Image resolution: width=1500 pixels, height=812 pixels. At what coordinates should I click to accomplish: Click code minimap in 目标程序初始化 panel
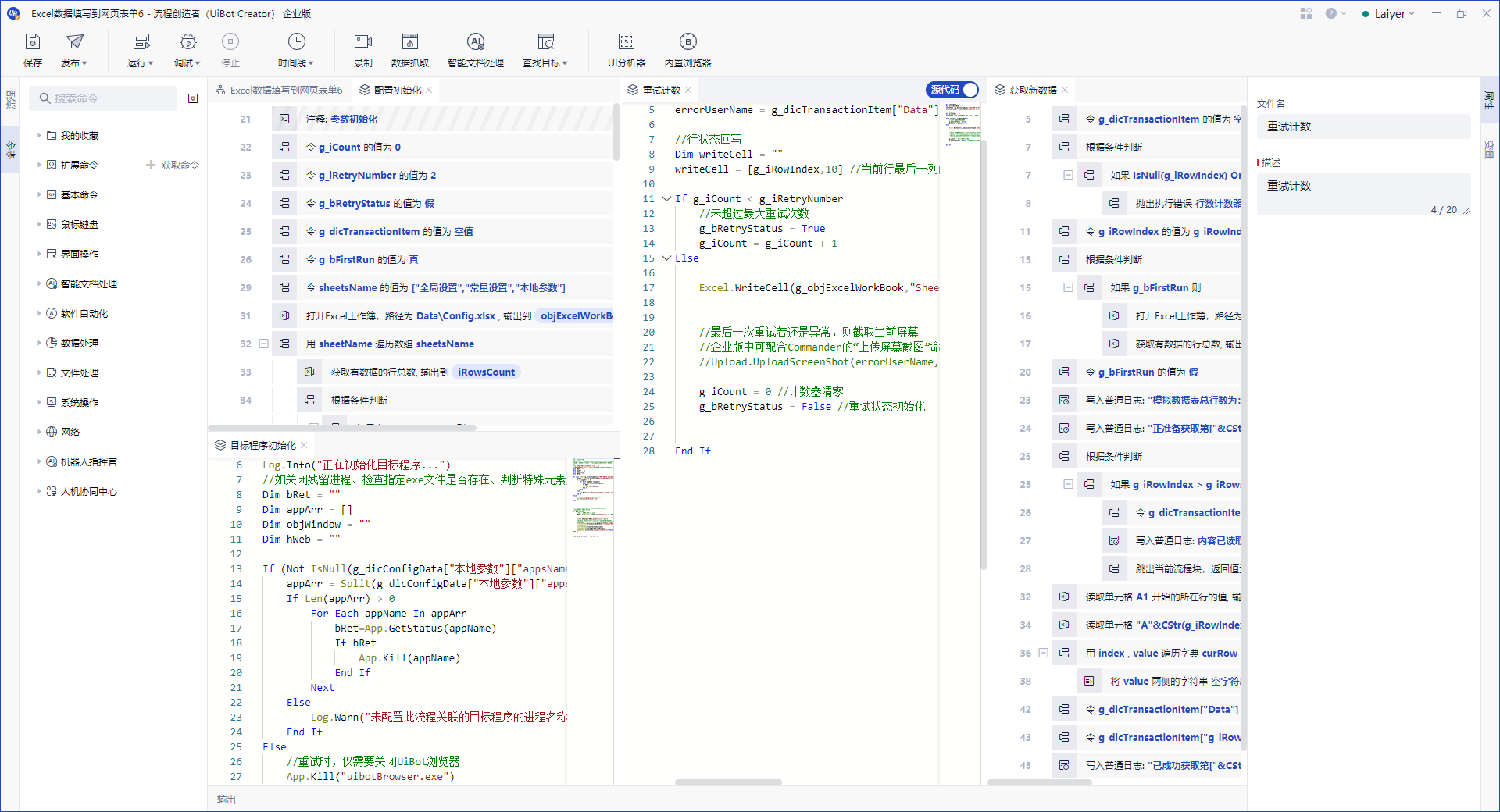click(593, 500)
